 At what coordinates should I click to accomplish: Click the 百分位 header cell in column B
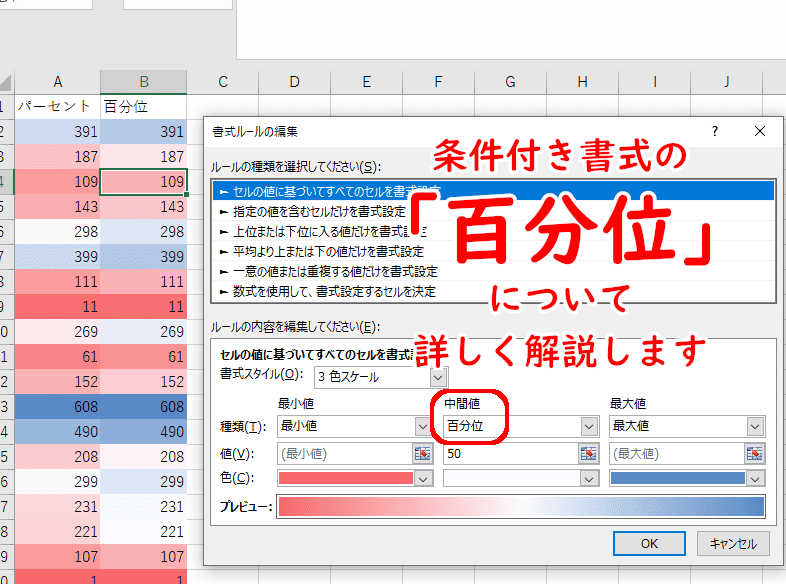[144, 106]
